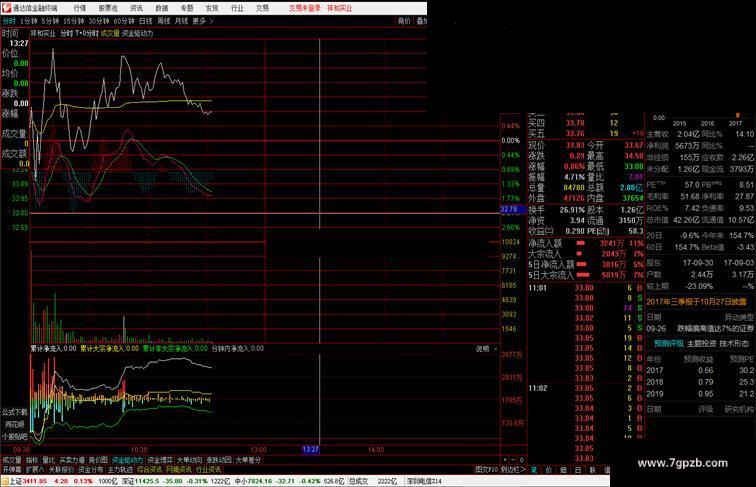Click the 竞价 button at top right
Viewport: 756px width, 487px height.
[x=404, y=21]
